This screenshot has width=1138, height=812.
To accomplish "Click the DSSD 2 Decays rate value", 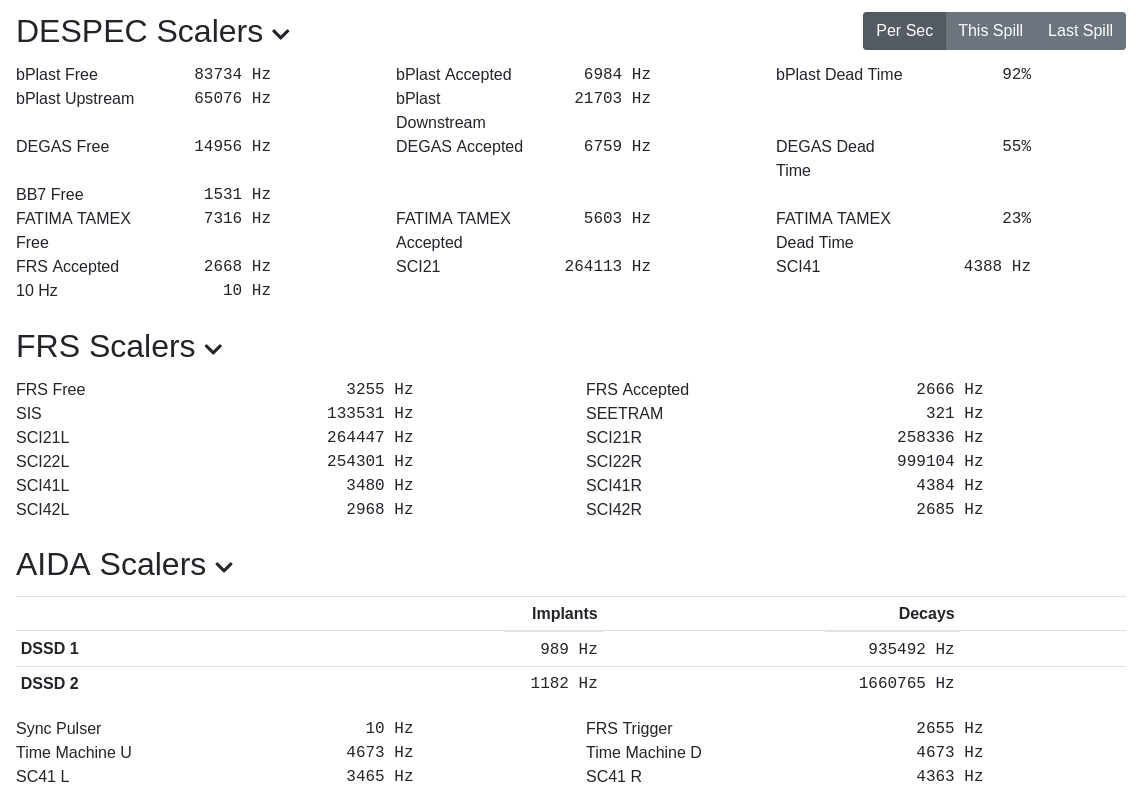I will [x=906, y=684].
